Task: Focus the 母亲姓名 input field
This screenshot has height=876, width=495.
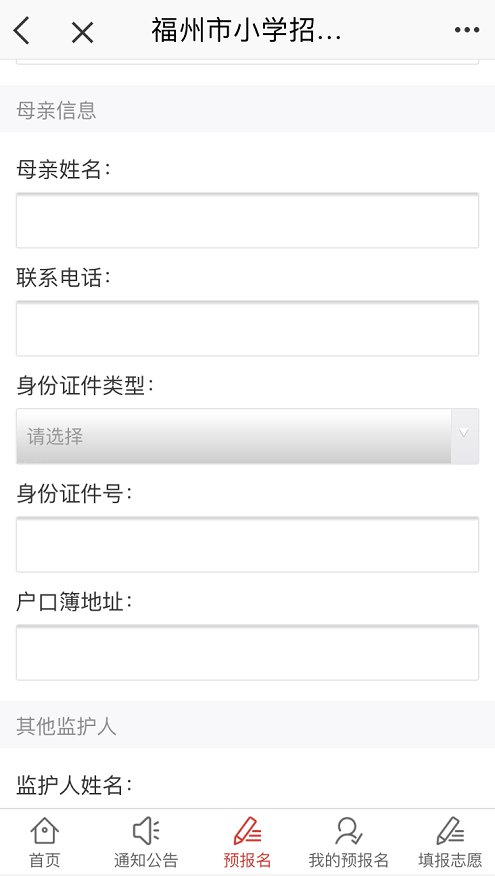Action: click(x=248, y=220)
